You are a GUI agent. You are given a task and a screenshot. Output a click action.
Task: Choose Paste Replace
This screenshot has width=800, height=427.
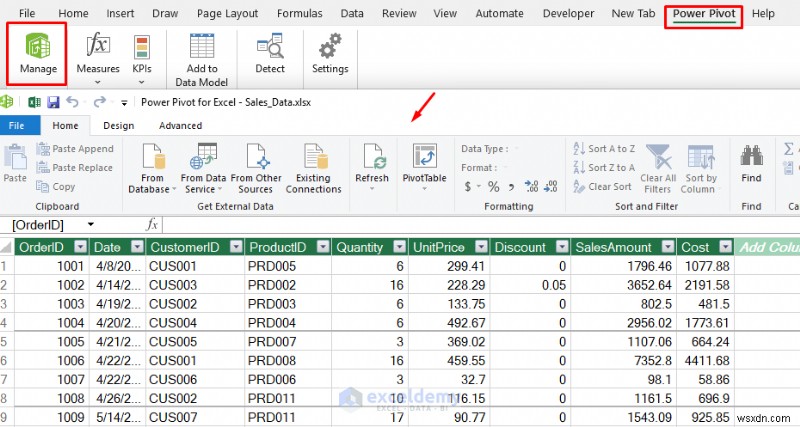pyautogui.click(x=76, y=167)
